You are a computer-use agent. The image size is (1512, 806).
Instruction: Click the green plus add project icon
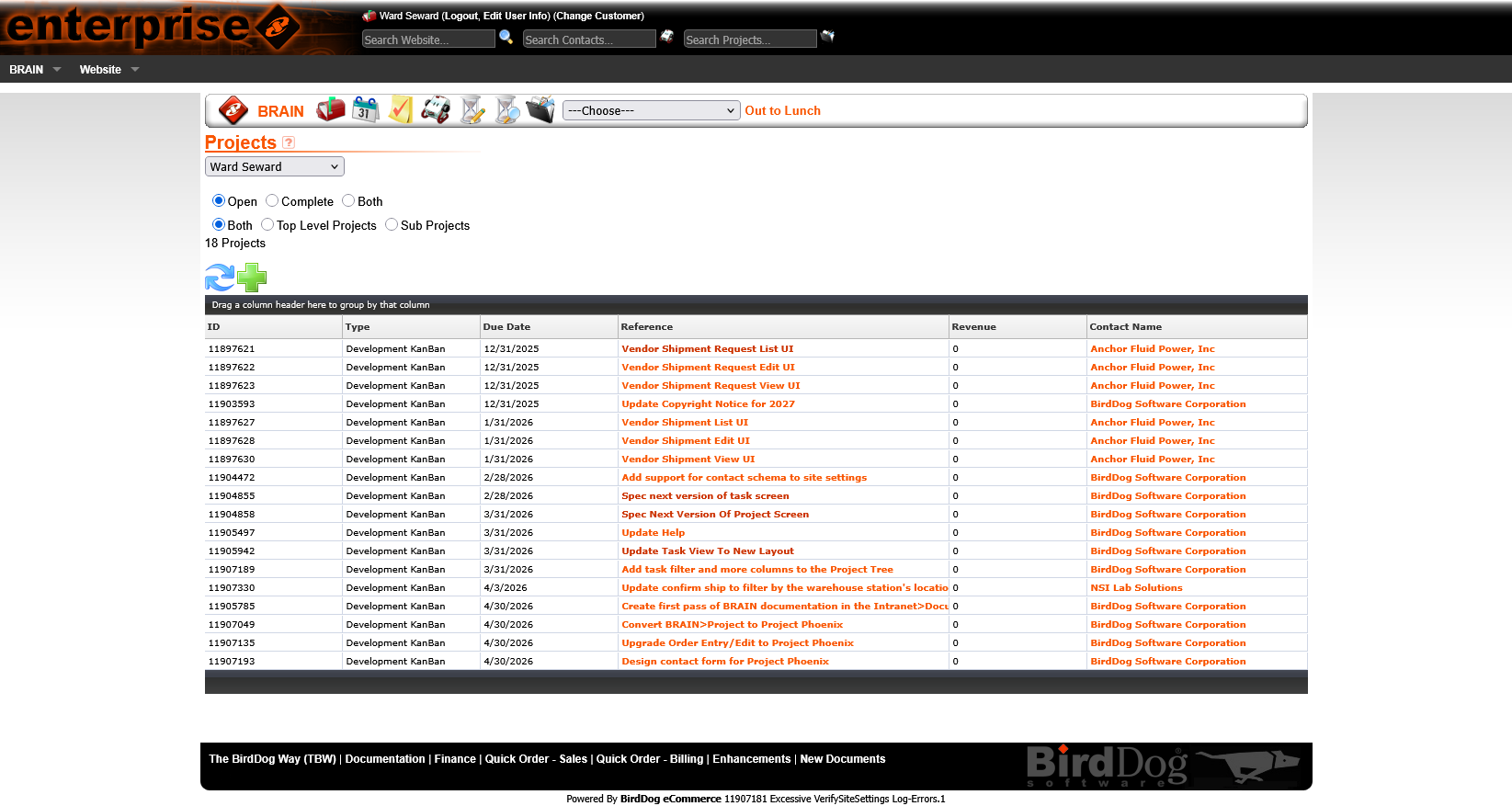pos(252,277)
